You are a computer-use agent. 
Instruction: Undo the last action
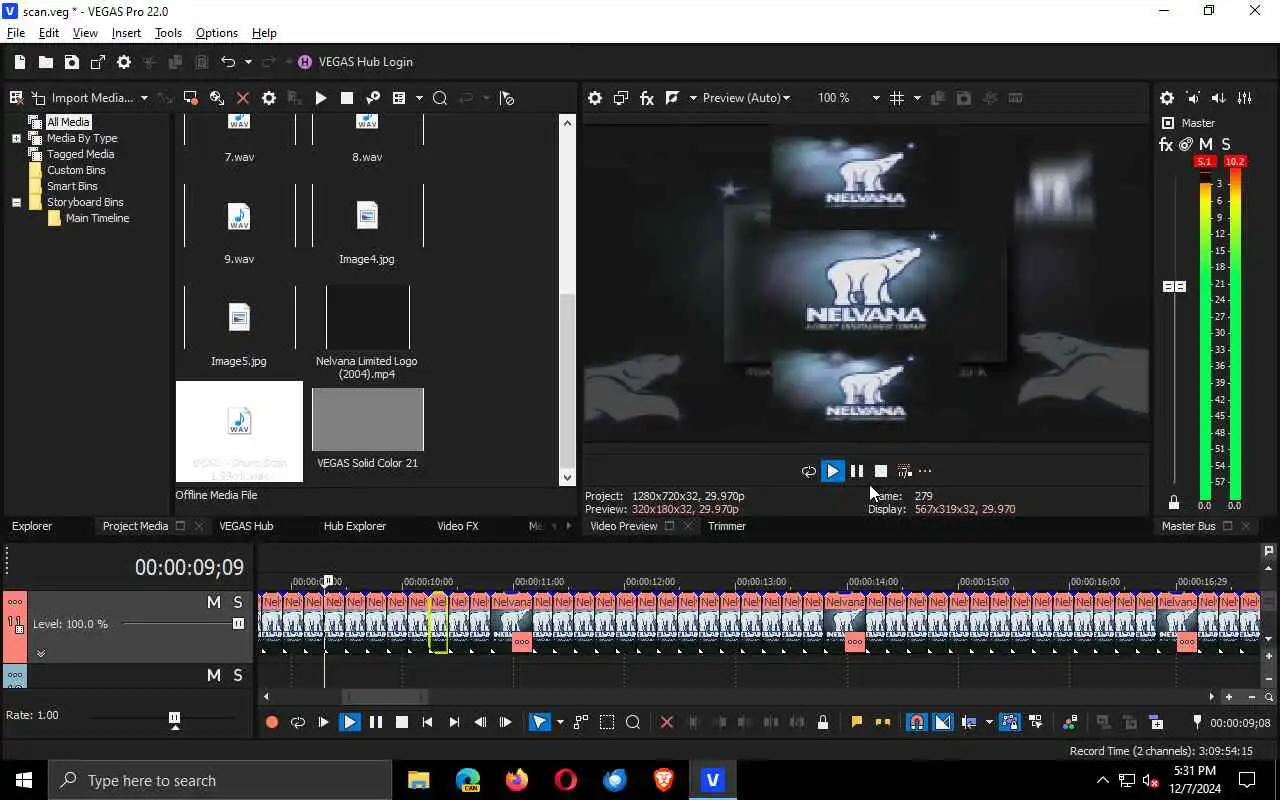point(228,62)
